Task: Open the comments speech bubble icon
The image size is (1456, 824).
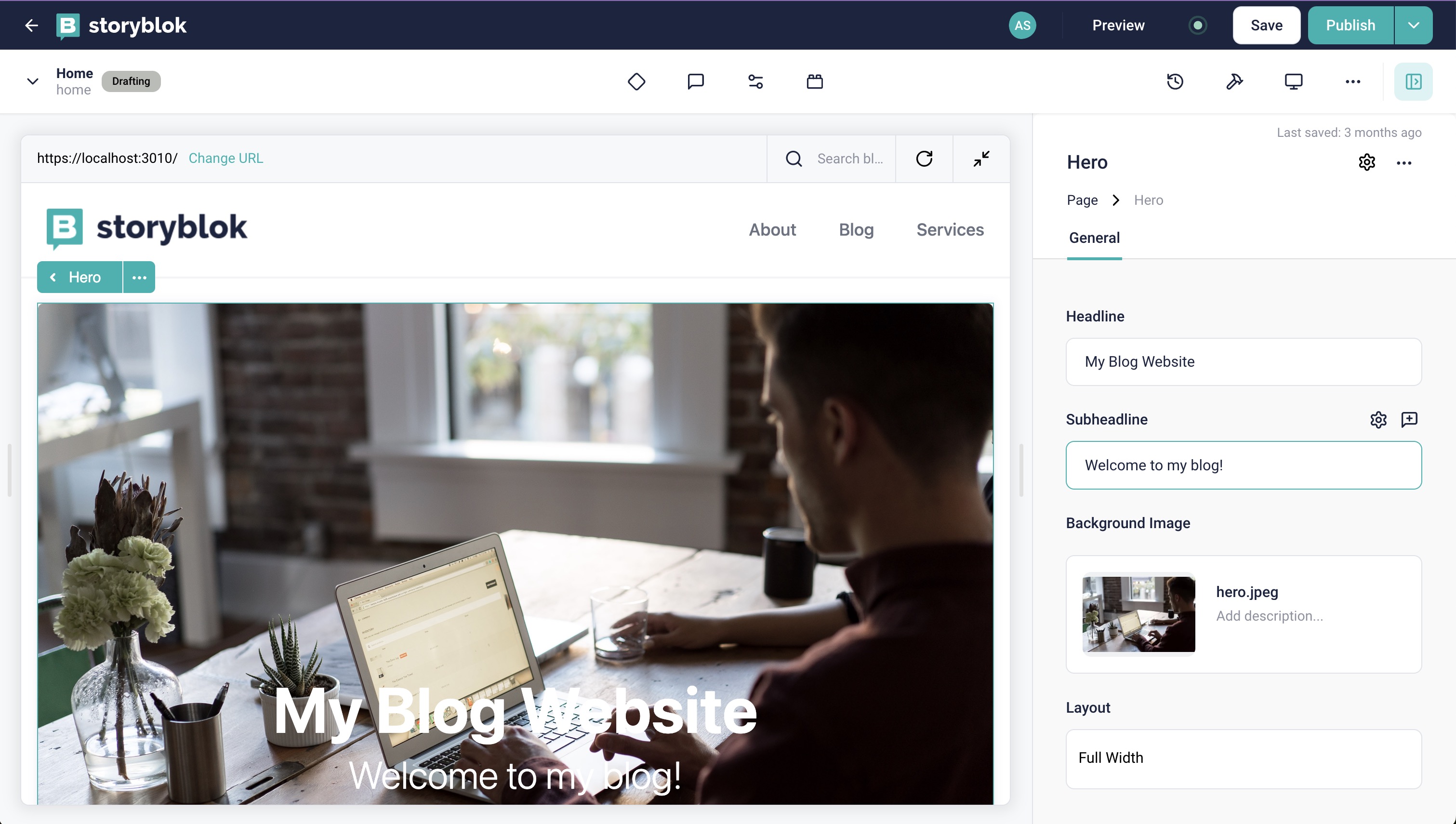Action: pos(695,81)
